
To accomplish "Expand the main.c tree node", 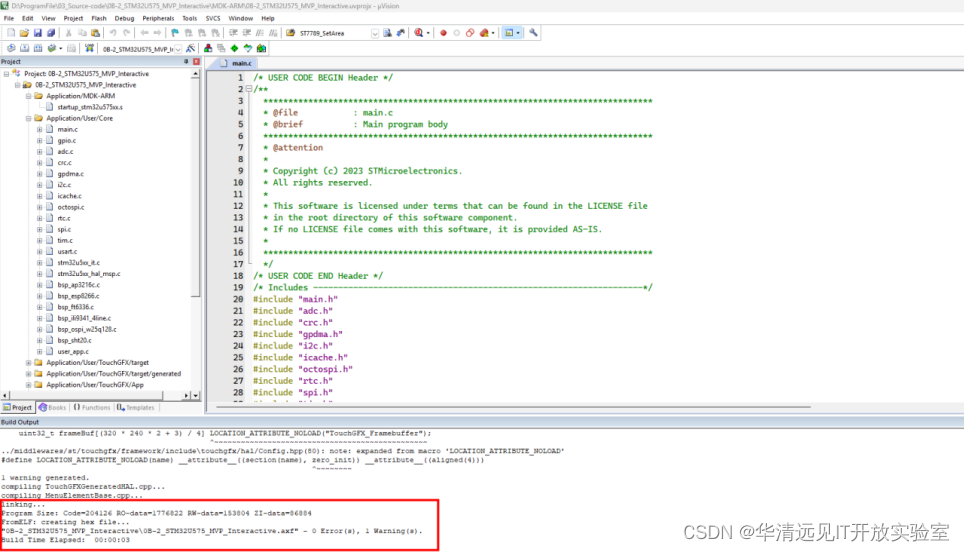I will pyautogui.click(x=39, y=129).
